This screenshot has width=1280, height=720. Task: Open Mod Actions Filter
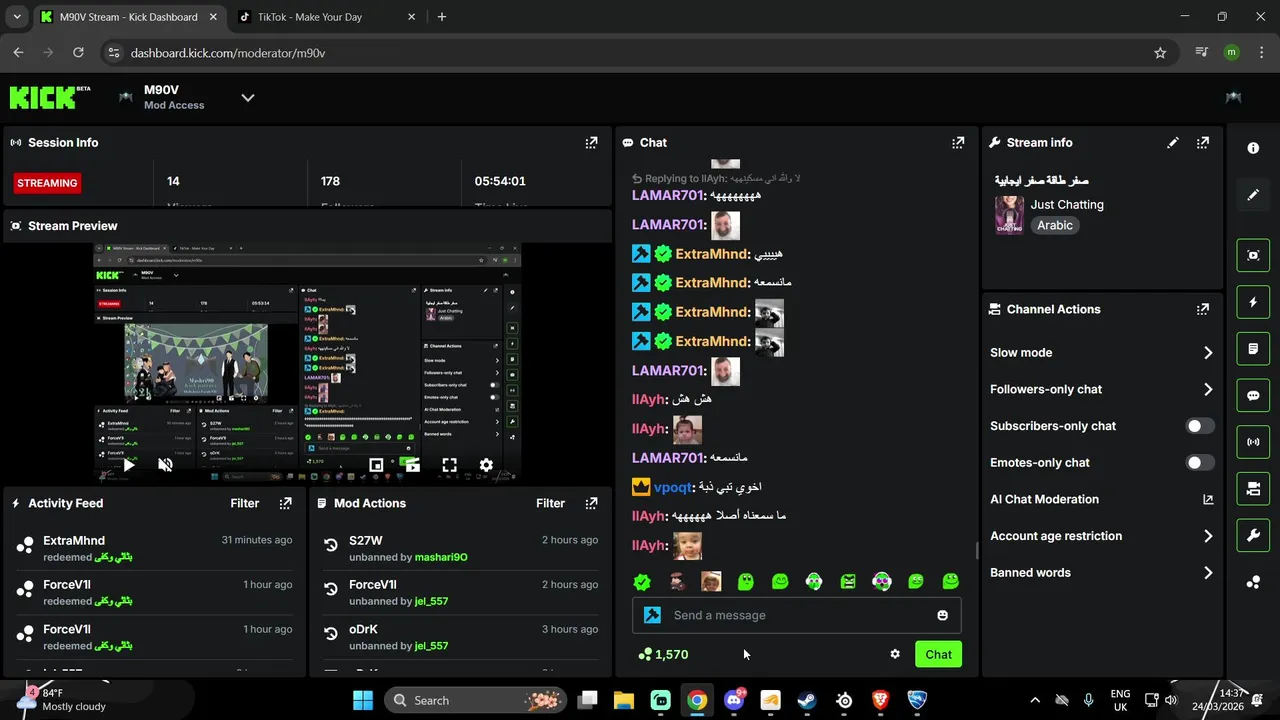point(550,503)
